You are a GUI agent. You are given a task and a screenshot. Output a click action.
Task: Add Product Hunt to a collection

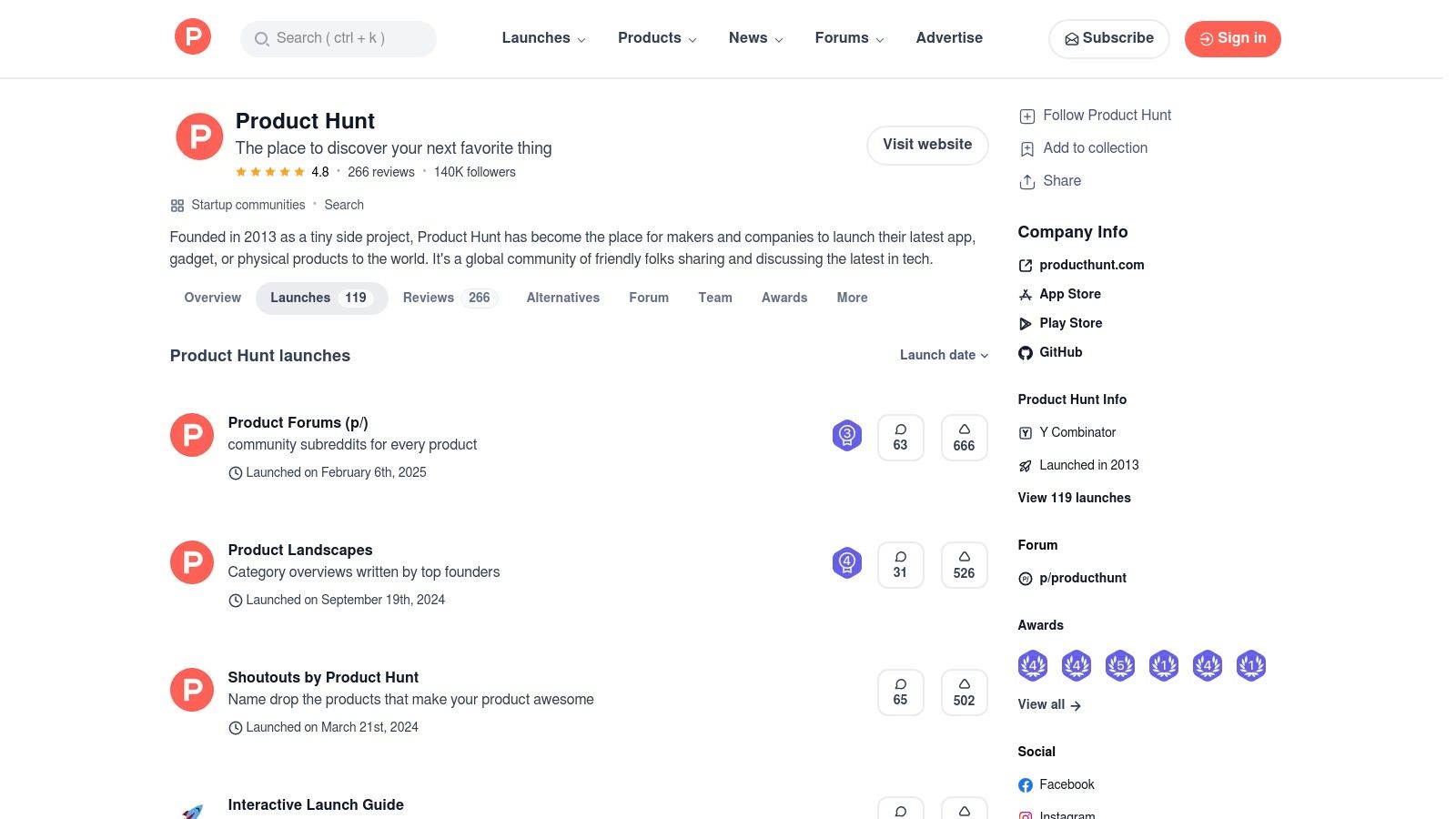click(1096, 147)
